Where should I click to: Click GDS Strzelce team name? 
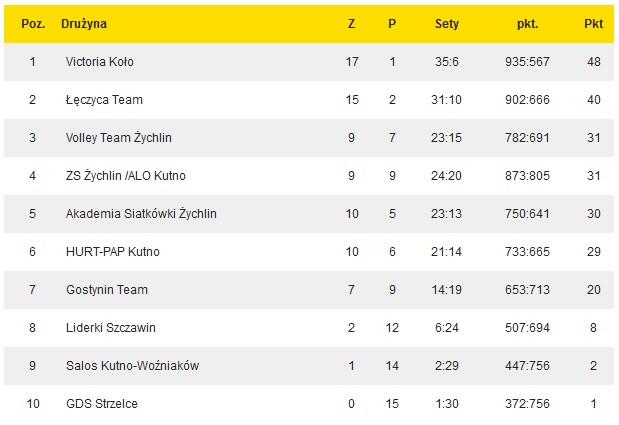coord(101,404)
